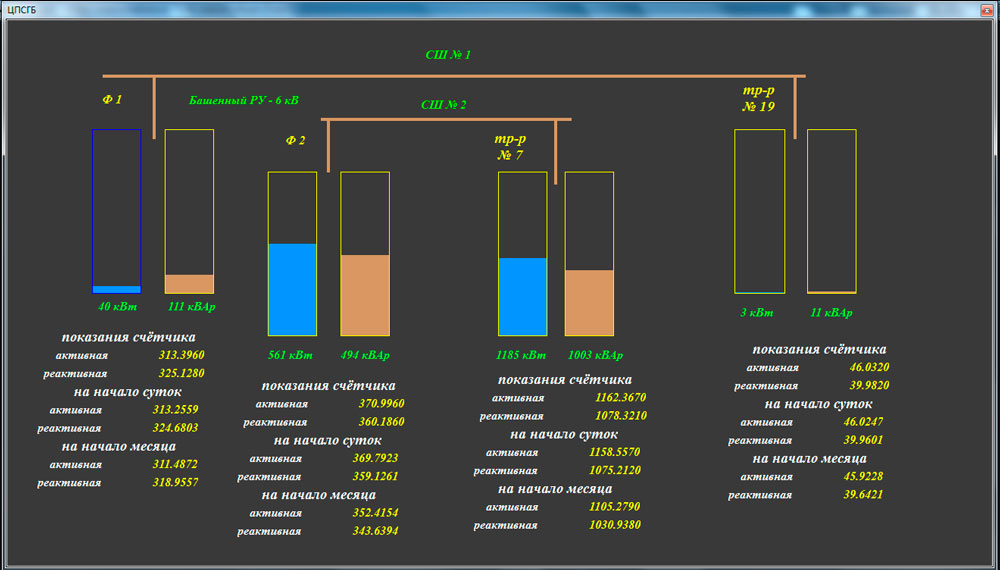This screenshot has width=1000, height=570.
Task: Select the 3 кВт bar for тр-р № 19
Action: pos(760,211)
